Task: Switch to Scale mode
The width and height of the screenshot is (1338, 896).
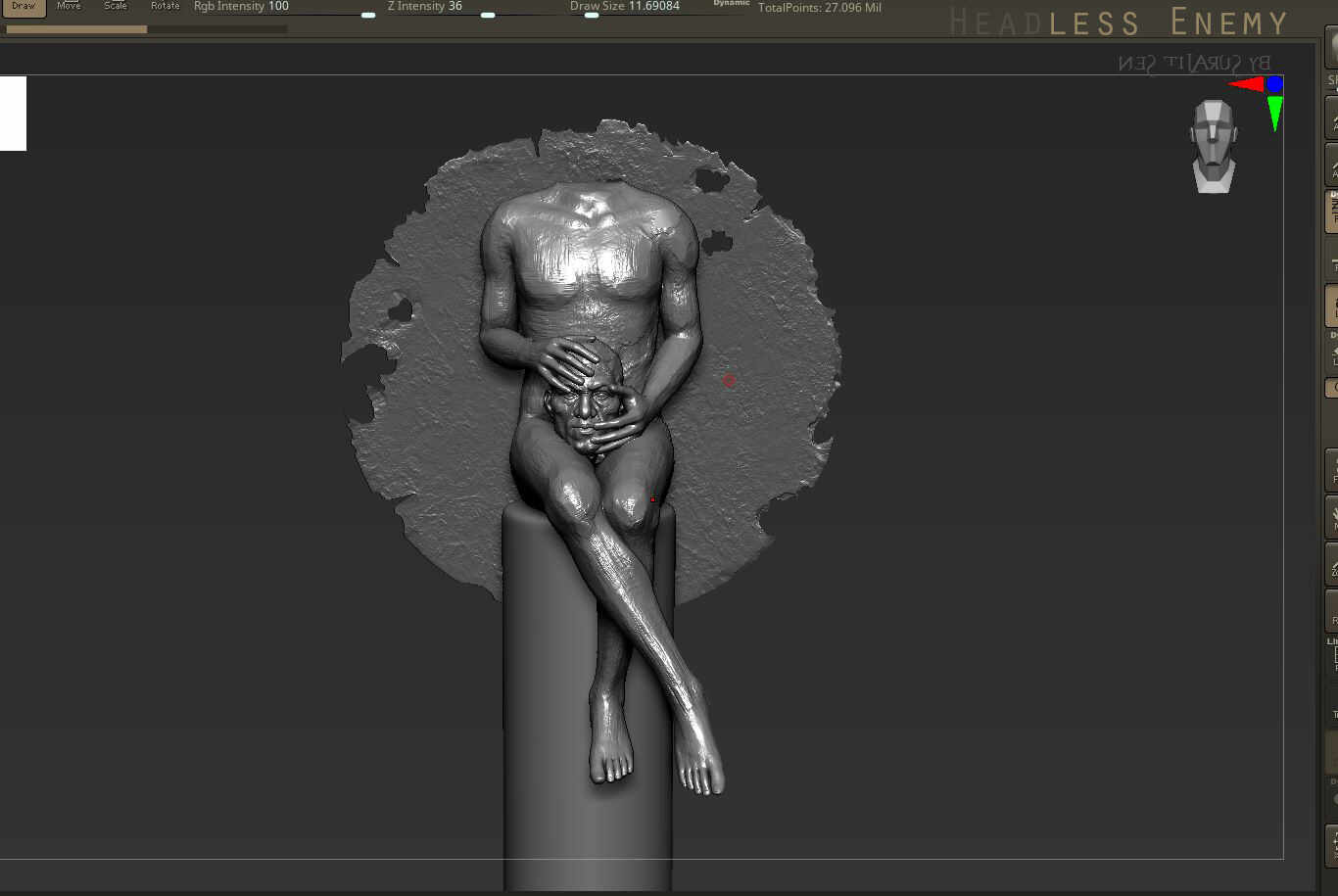Action: [115, 6]
